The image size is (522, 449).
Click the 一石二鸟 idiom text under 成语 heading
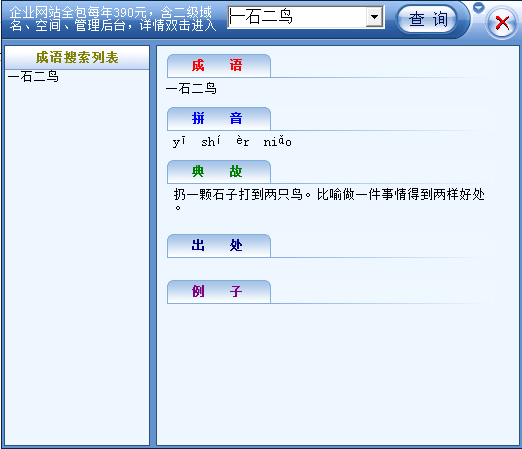(191, 89)
